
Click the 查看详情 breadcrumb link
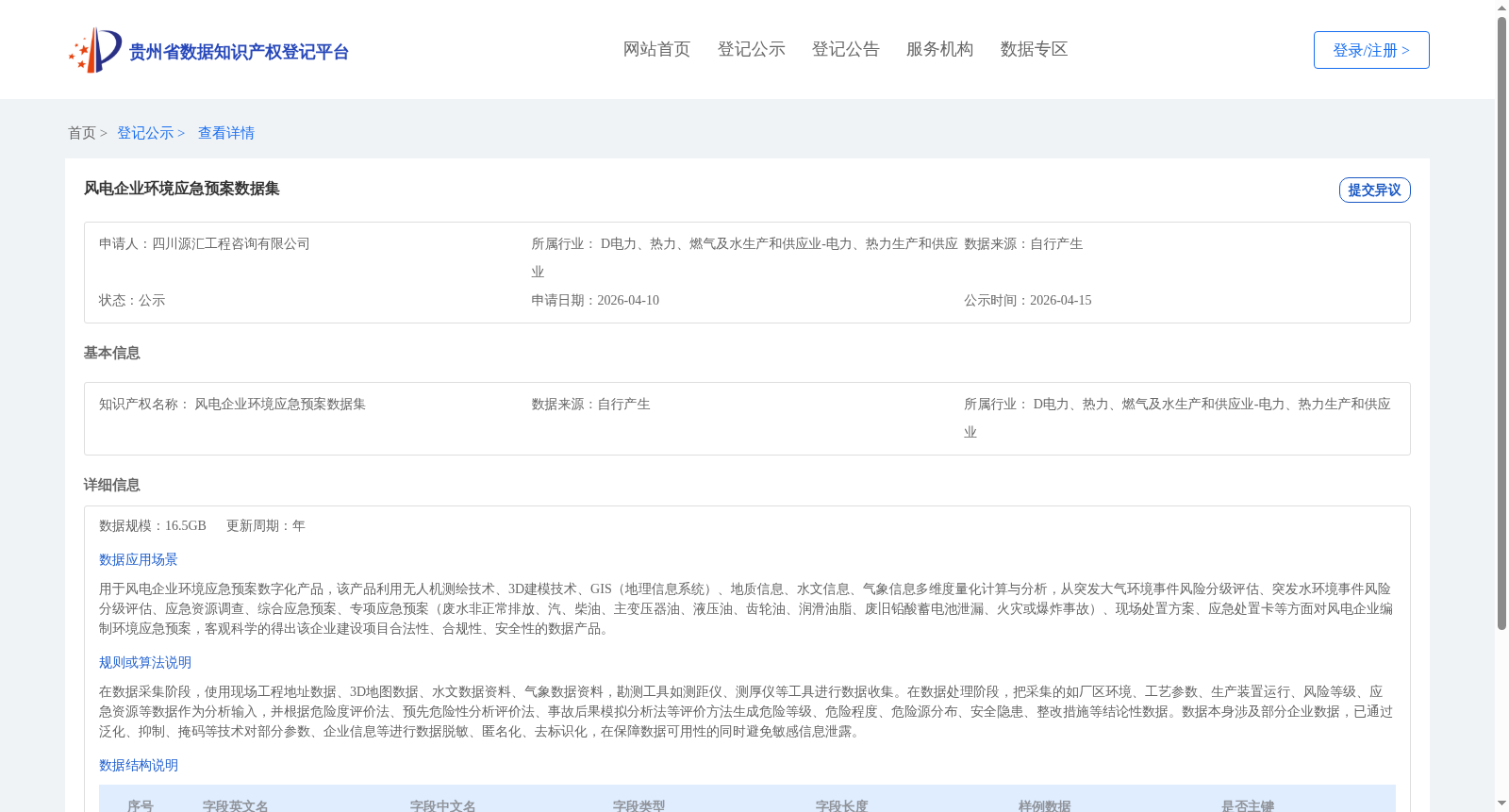click(226, 133)
